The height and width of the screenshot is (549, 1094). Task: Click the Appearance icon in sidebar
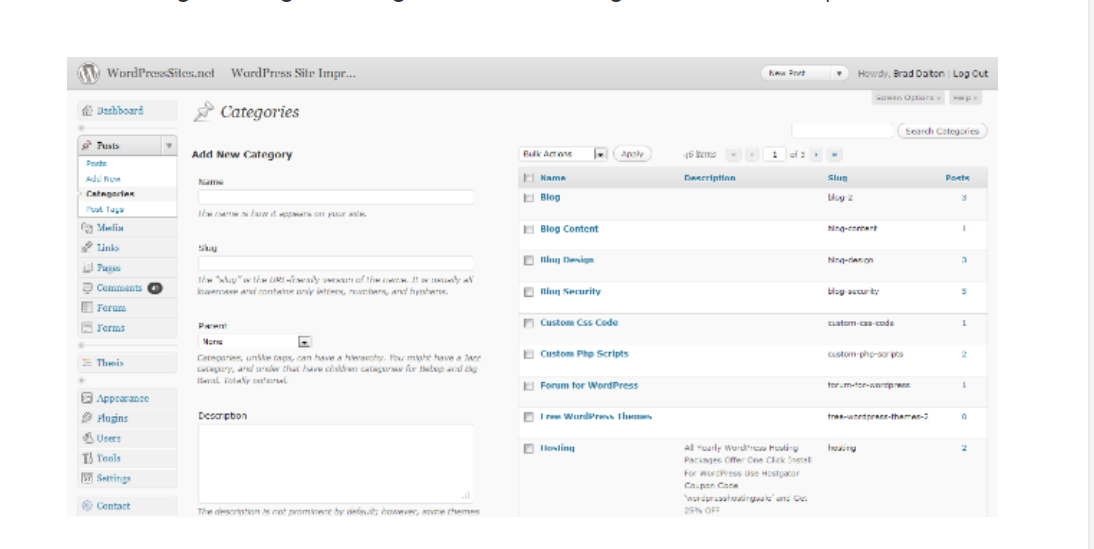(87, 398)
